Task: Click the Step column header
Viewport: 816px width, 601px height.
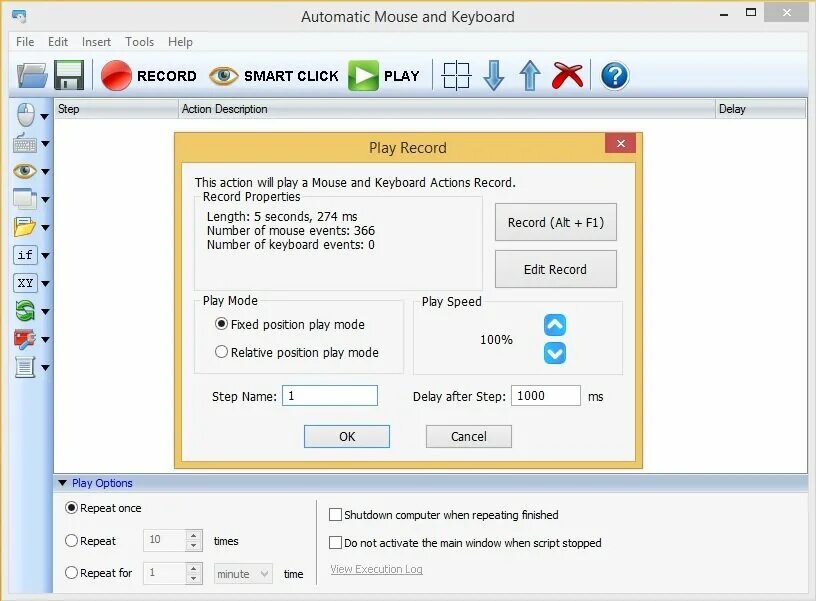Action: pos(117,109)
